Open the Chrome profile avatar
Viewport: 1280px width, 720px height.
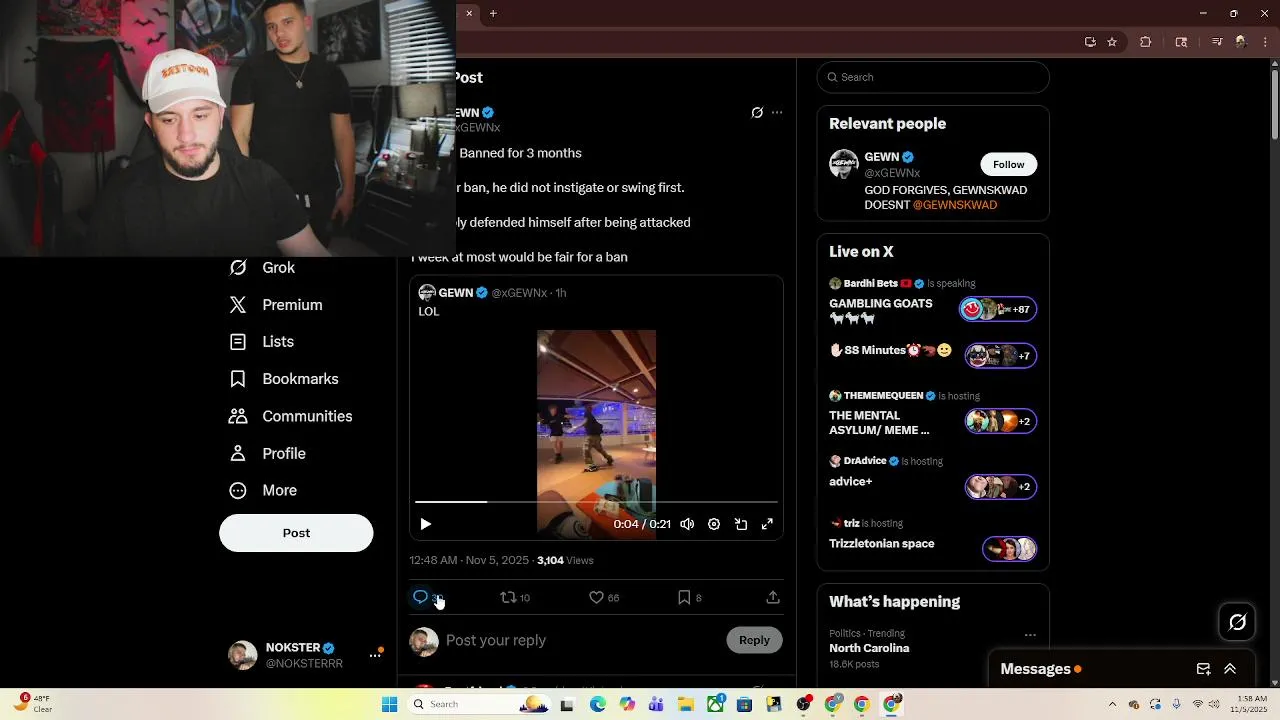tap(1241, 42)
